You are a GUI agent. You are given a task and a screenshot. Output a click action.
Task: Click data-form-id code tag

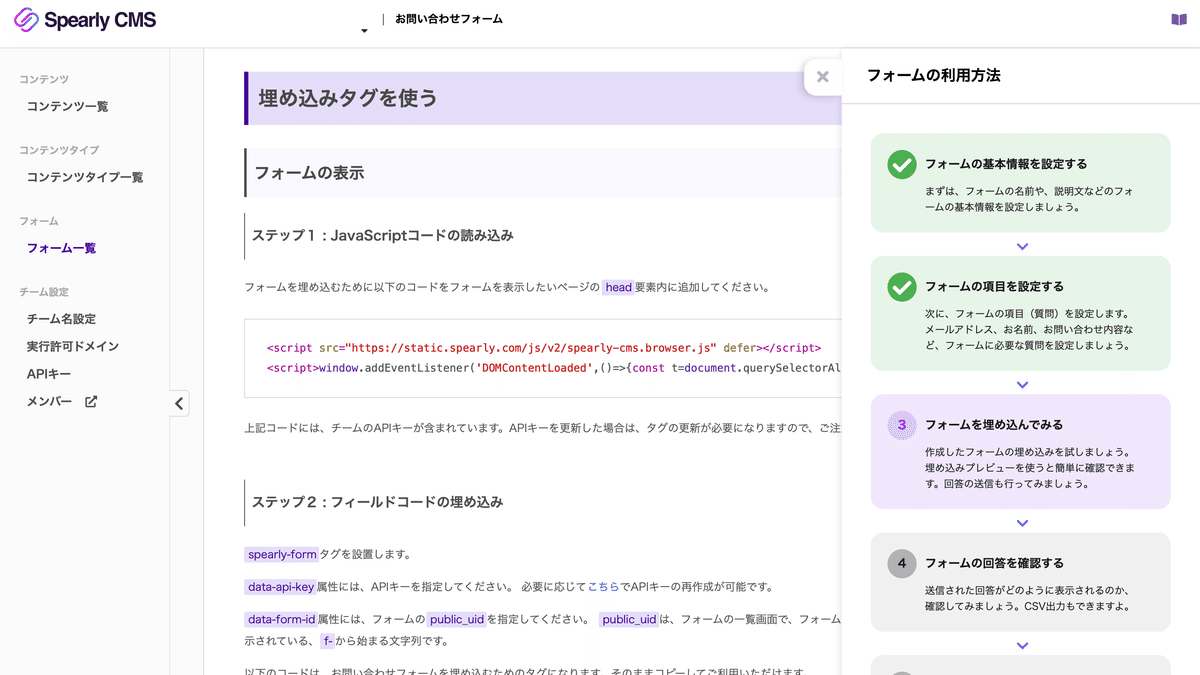pos(281,619)
